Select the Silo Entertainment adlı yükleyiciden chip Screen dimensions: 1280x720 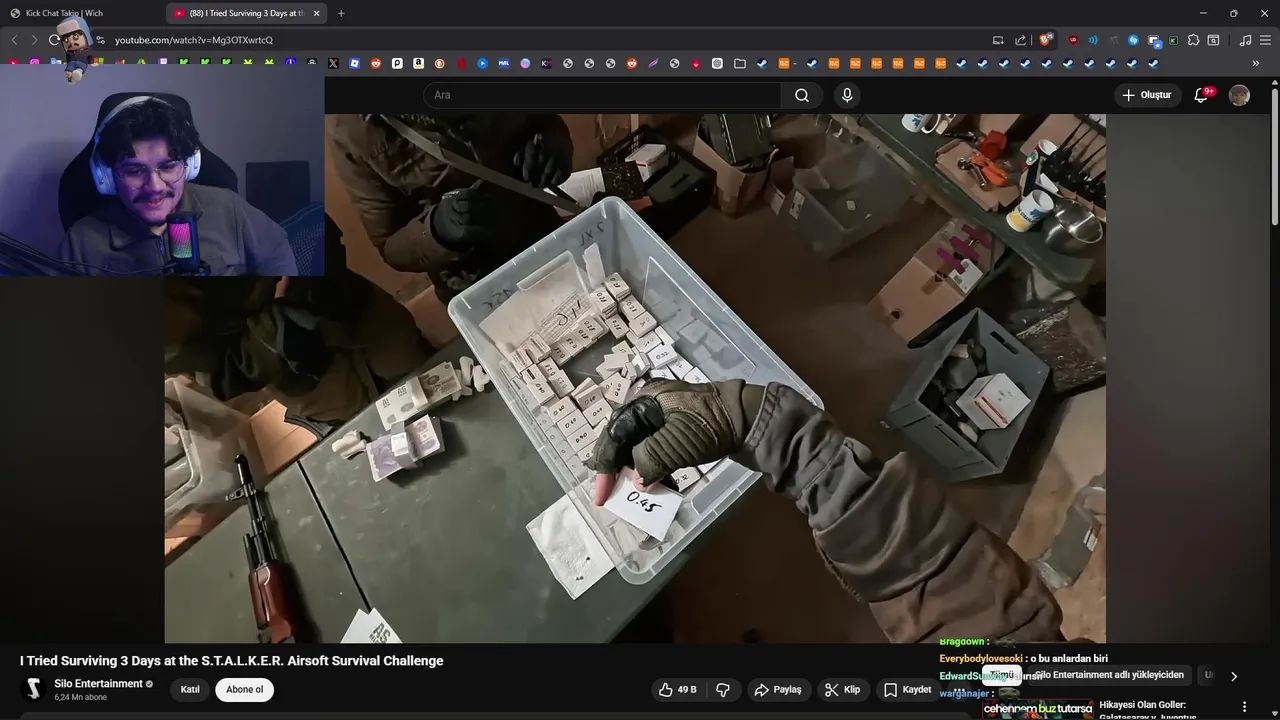coord(1108,675)
